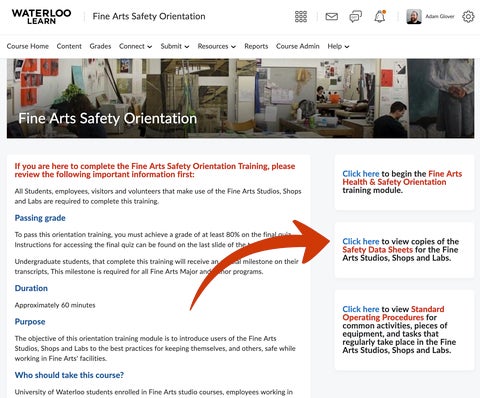Expand the Submit dropdown menu

(175, 46)
